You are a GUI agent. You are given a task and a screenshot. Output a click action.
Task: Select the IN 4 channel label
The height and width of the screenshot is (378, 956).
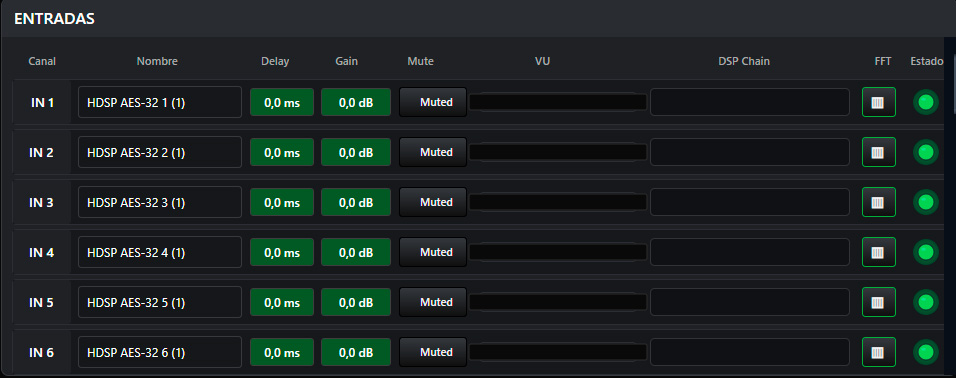[42, 252]
